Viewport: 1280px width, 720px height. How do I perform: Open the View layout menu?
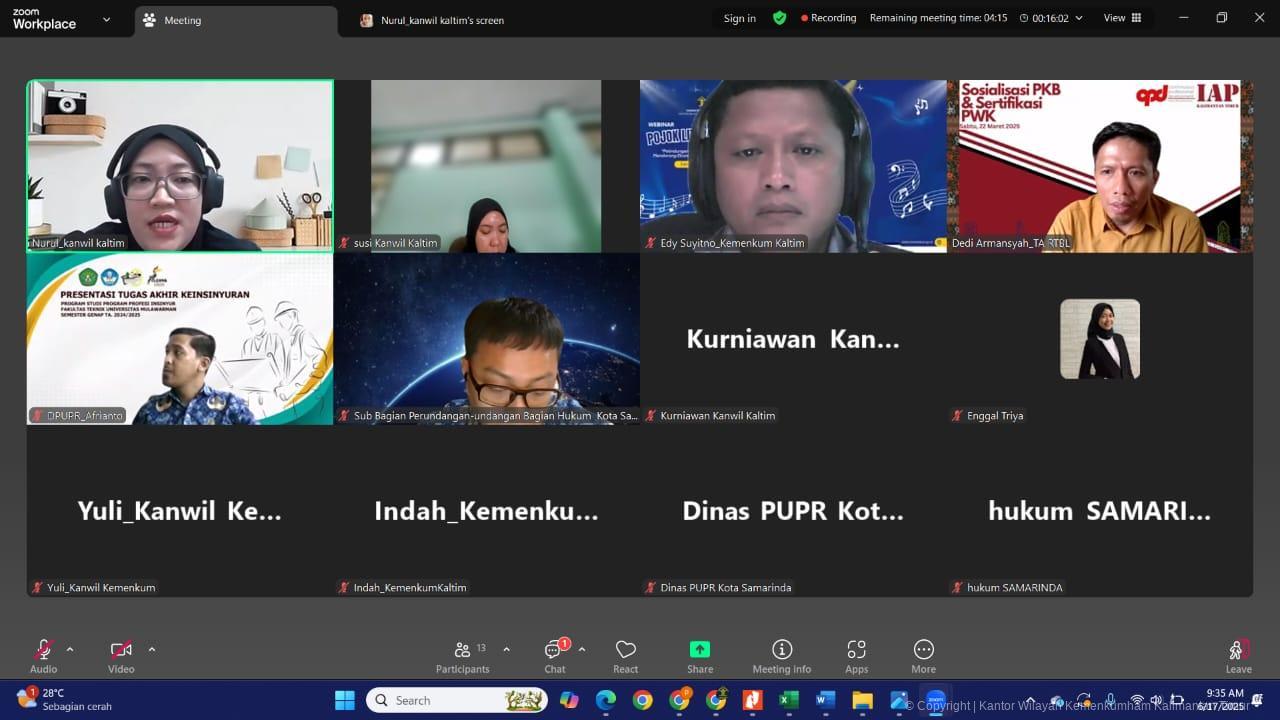pos(1120,18)
